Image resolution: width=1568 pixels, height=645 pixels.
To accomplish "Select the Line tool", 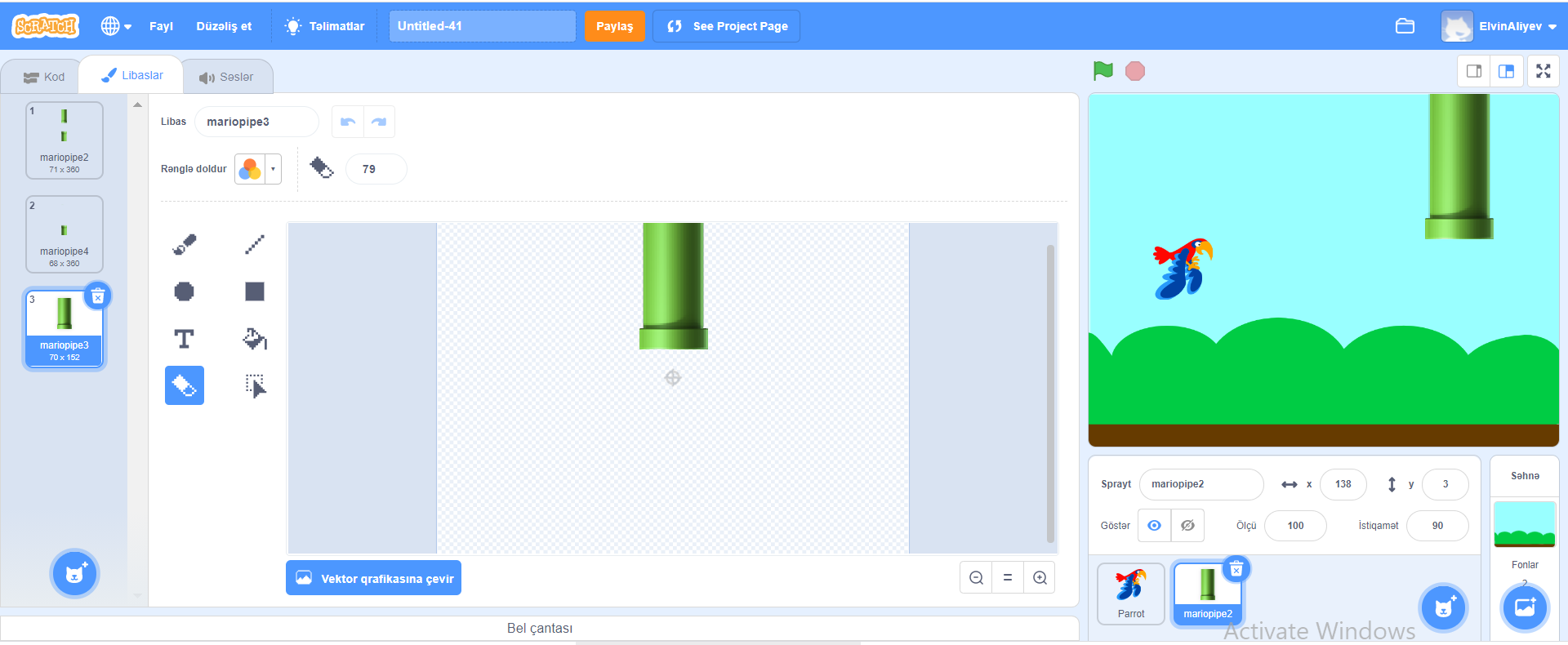I will point(255,244).
